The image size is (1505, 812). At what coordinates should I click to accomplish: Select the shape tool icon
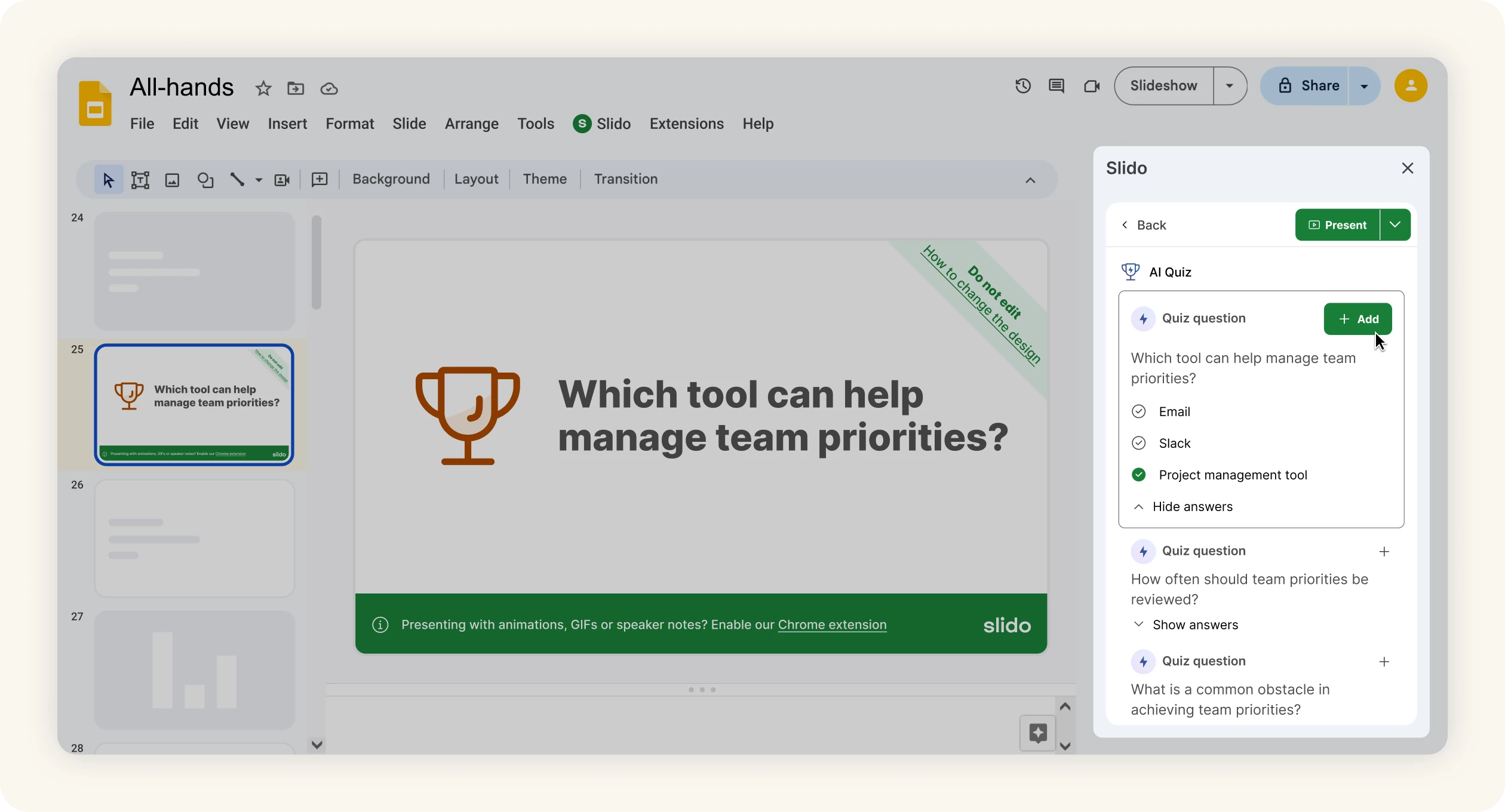pos(205,180)
